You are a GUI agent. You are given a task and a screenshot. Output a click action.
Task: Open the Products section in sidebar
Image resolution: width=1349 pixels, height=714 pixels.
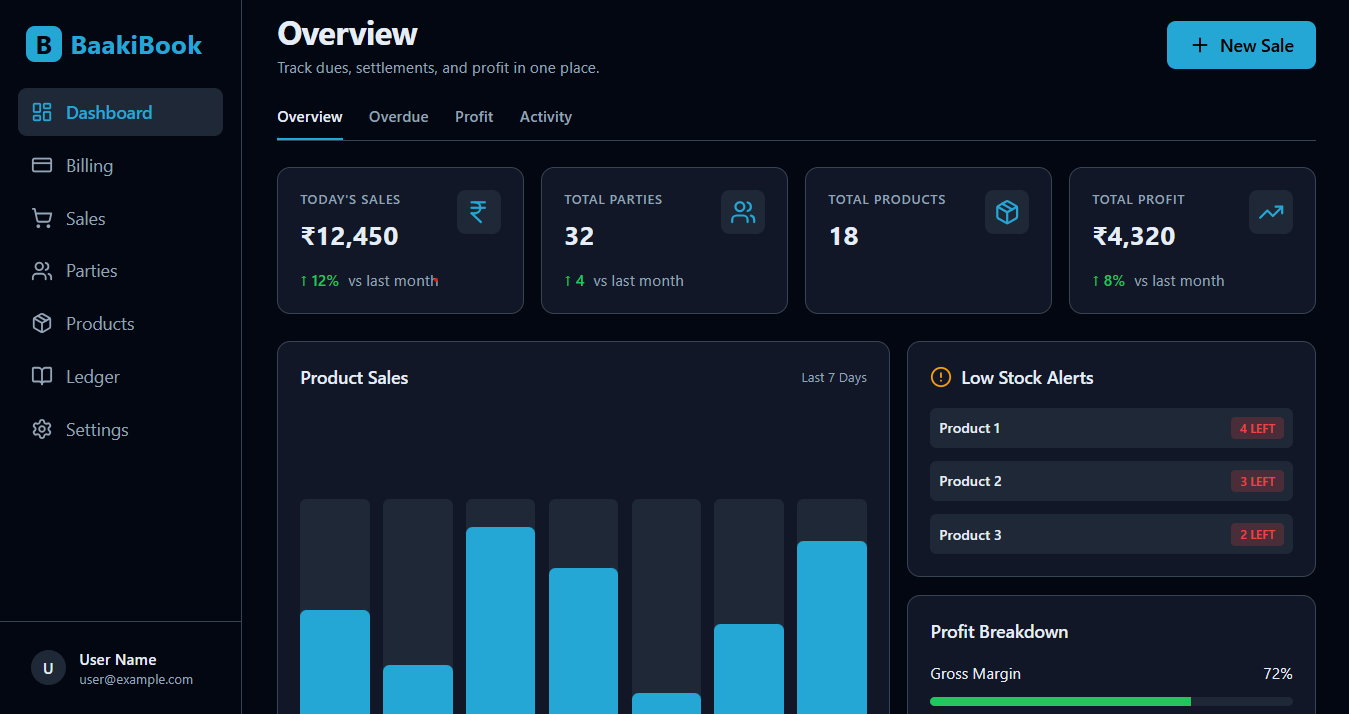tap(99, 324)
